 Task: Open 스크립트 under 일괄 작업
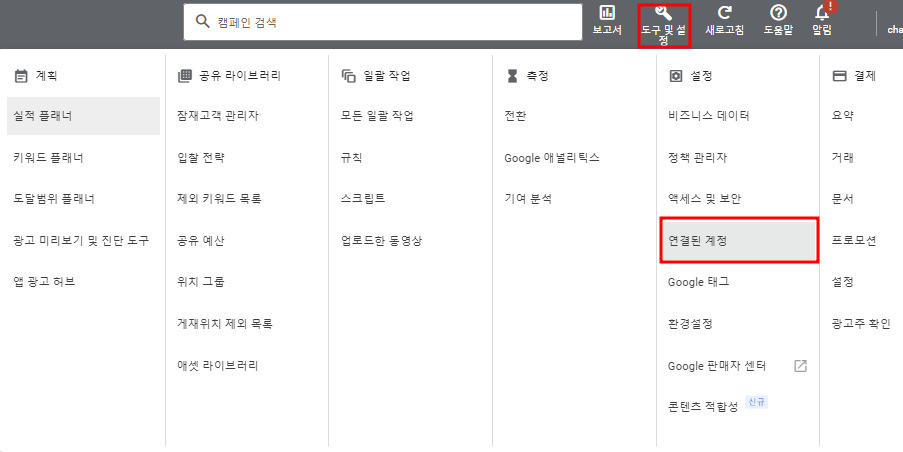coord(362,199)
